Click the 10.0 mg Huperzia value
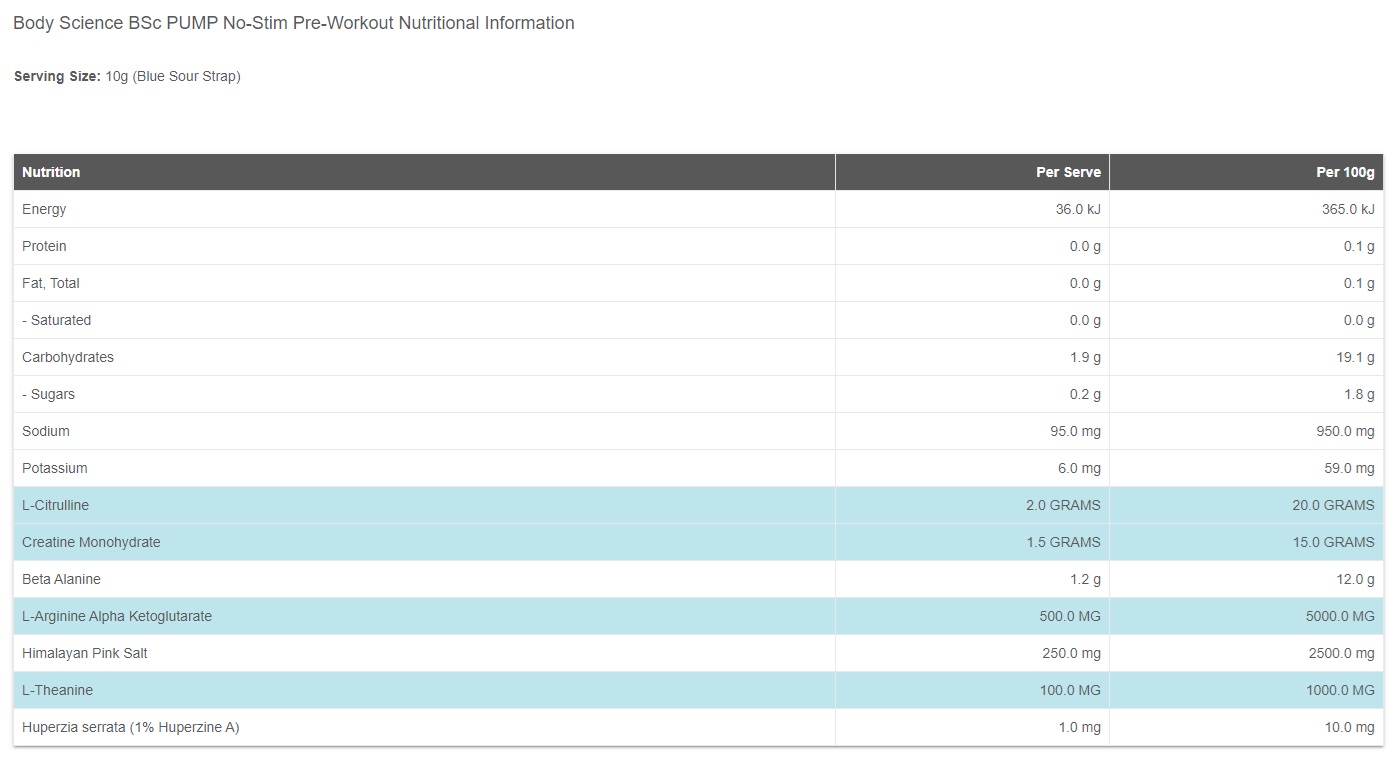This screenshot has width=1395, height=760. point(1350,727)
